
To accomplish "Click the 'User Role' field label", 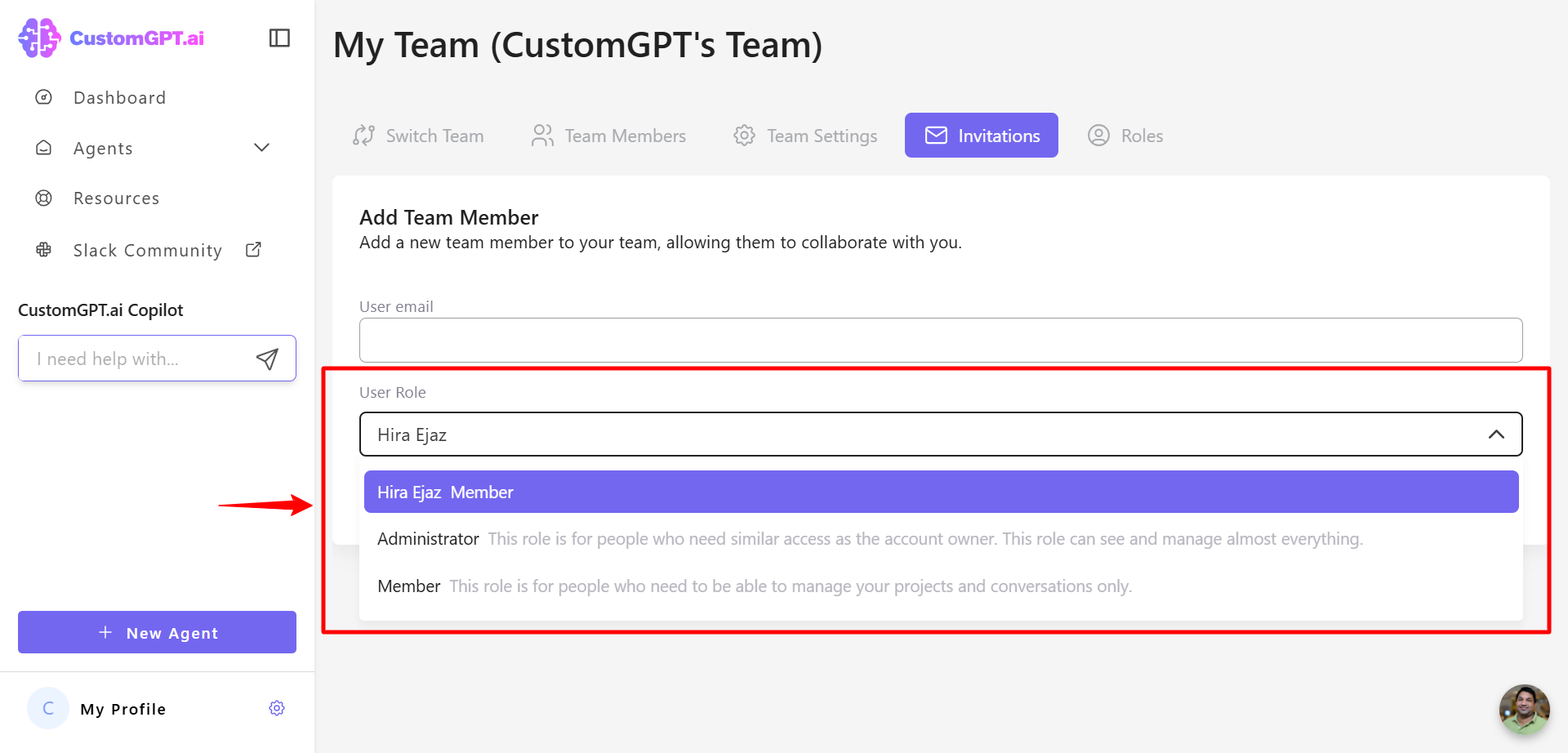I will [393, 392].
